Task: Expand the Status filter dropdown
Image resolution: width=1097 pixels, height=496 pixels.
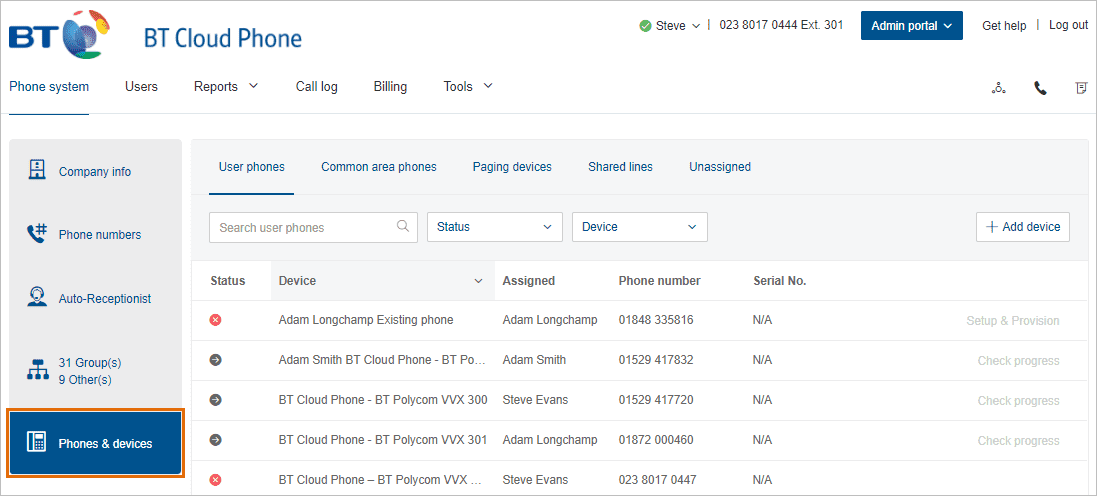Action: pos(494,227)
